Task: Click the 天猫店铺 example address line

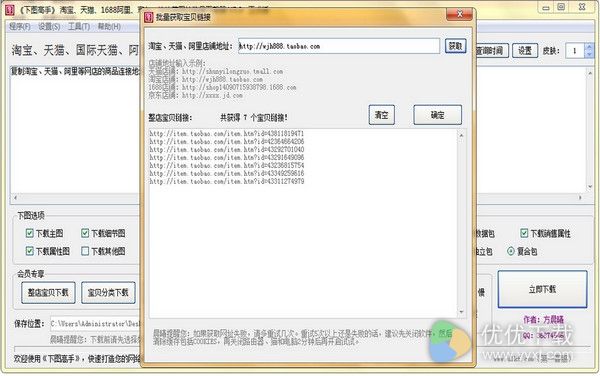Action: click(216, 72)
